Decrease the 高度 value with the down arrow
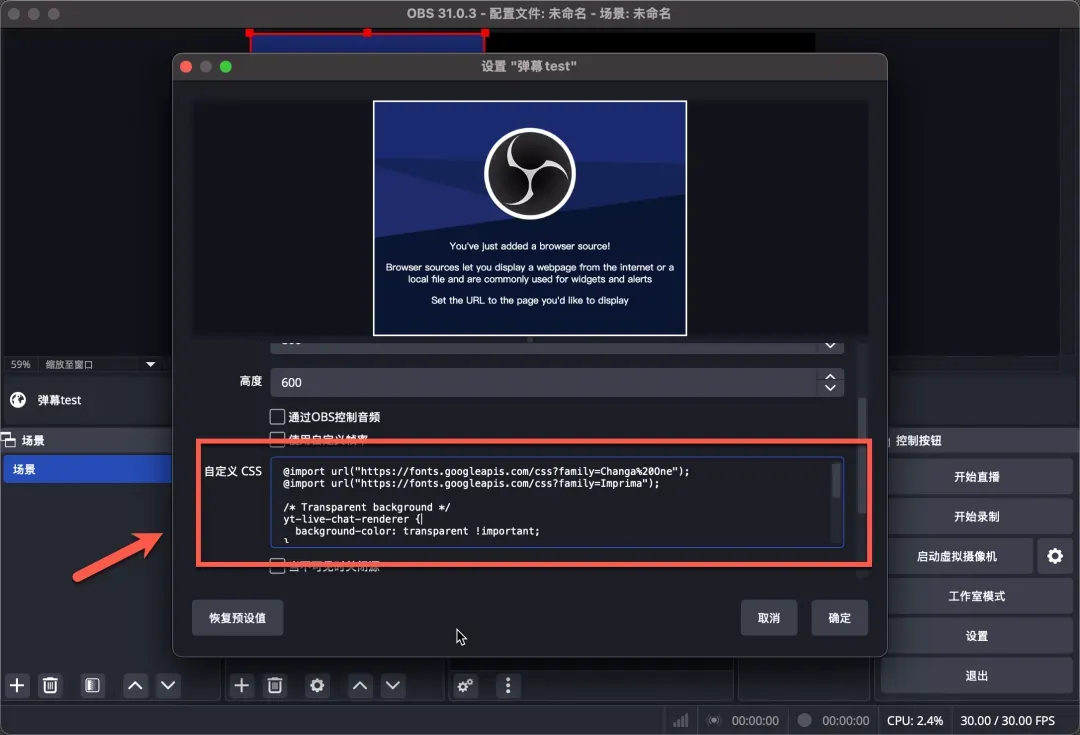Viewport: 1080px width, 735px height. point(830,388)
